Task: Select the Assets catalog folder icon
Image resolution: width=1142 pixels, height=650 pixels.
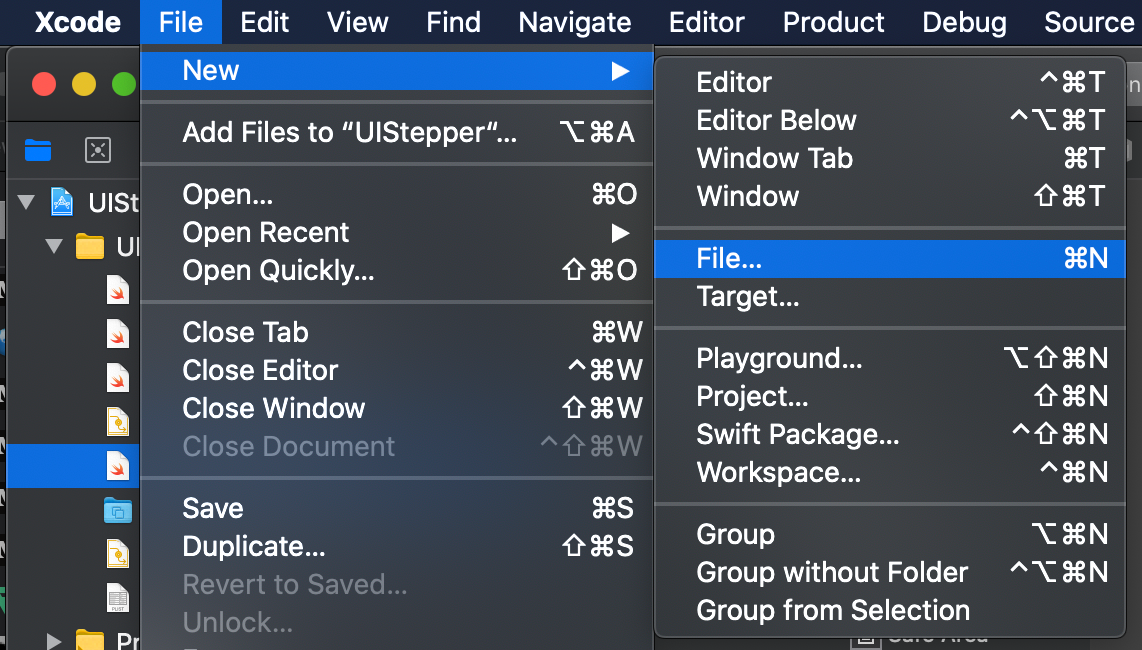Action: (118, 511)
